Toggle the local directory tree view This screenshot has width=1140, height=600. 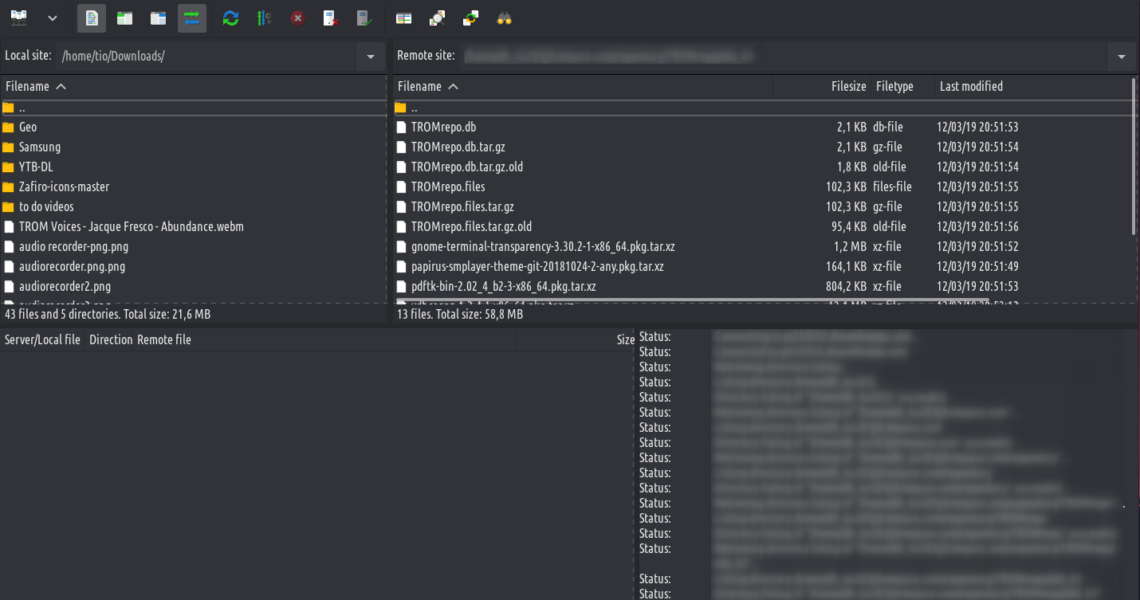click(x=125, y=18)
